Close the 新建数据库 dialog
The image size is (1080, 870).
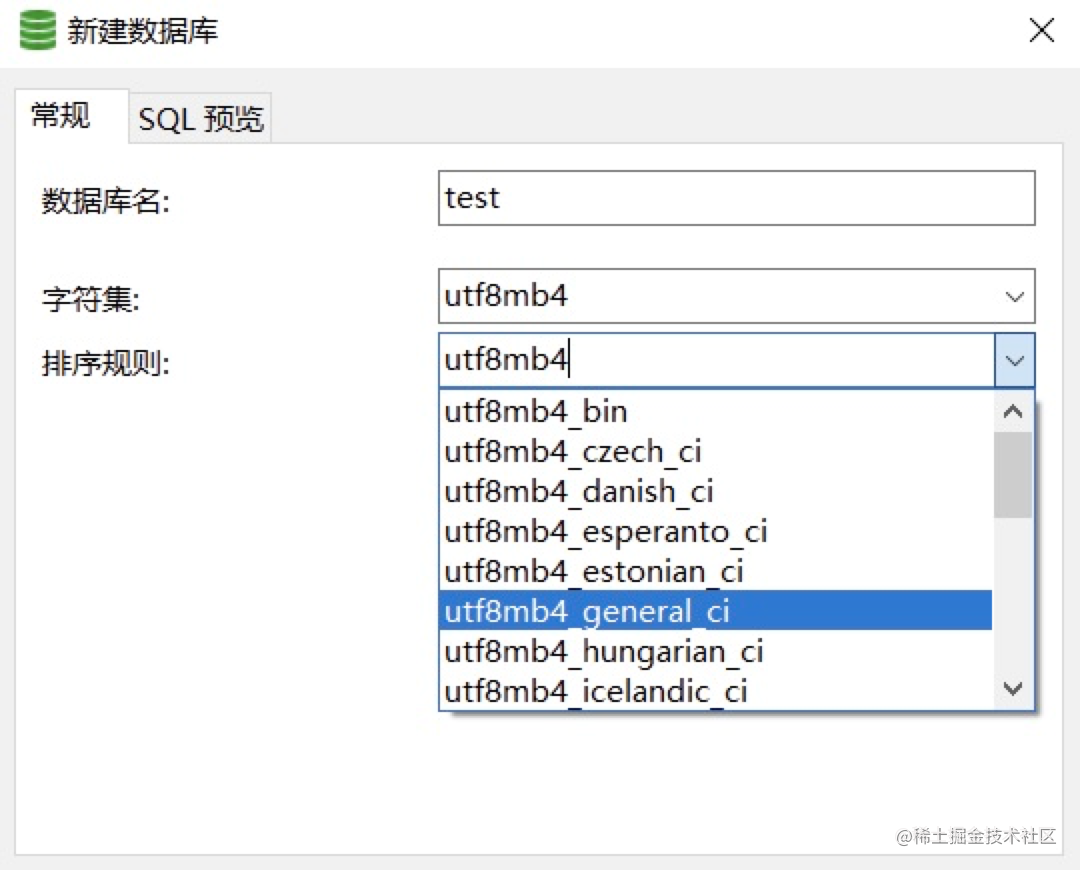click(1041, 30)
